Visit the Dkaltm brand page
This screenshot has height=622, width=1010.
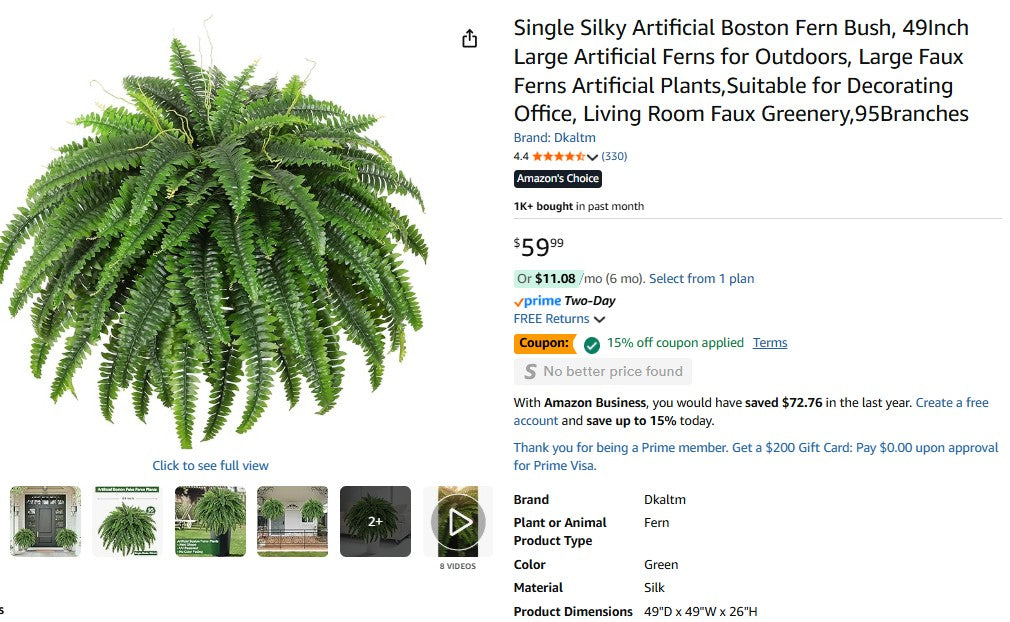(554, 137)
